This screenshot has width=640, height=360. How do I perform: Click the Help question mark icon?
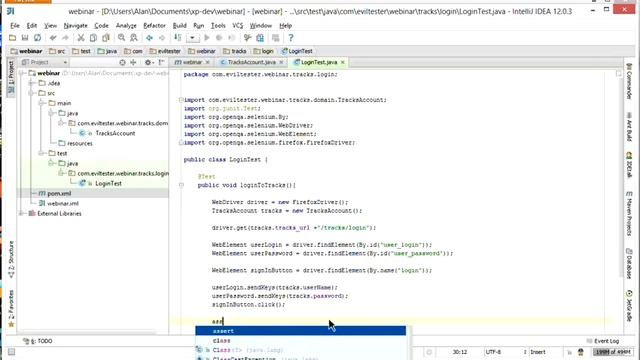(x=291, y=38)
